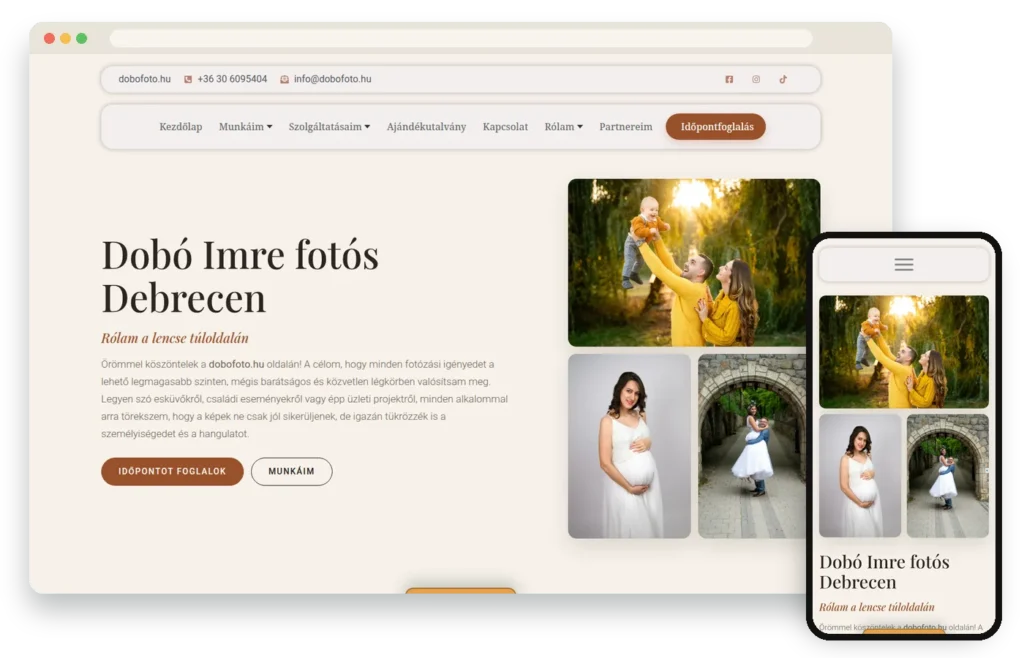Click the +36 30 6095404 phone number
This screenshot has width=1024, height=658.
(232, 79)
